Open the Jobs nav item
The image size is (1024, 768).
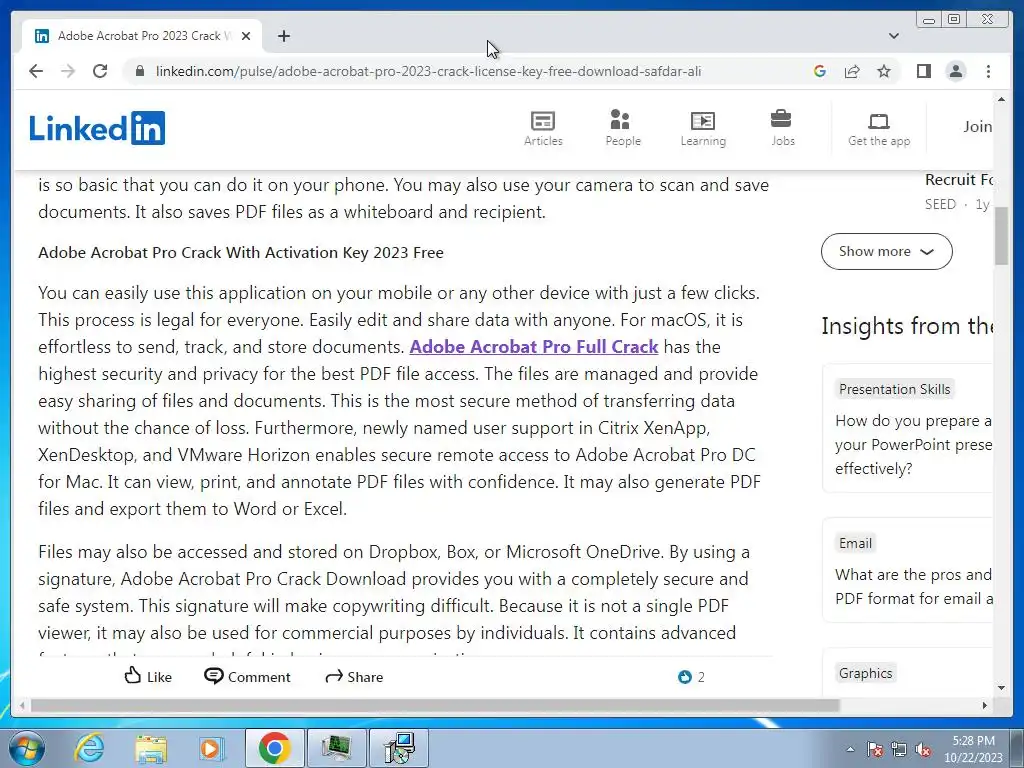point(782,128)
